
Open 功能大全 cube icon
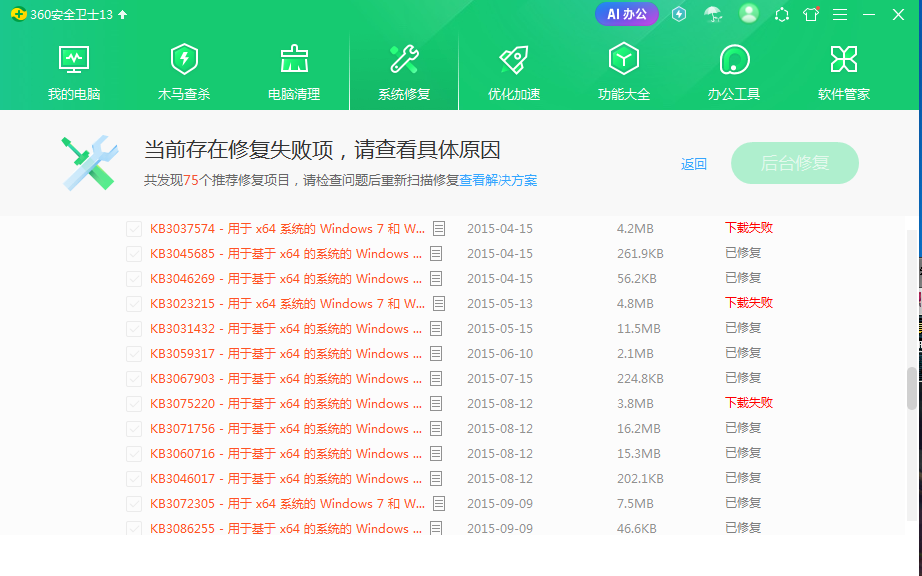(624, 60)
